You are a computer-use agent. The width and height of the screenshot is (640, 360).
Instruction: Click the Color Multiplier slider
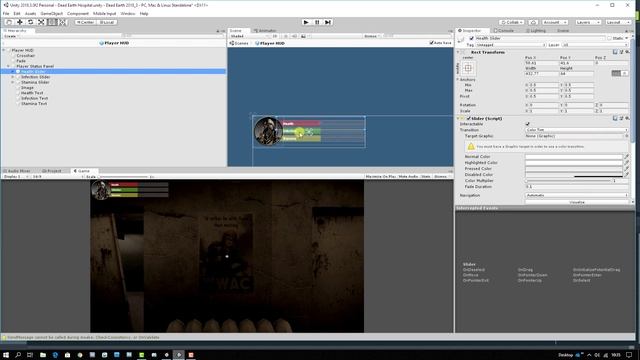[x=568, y=180]
